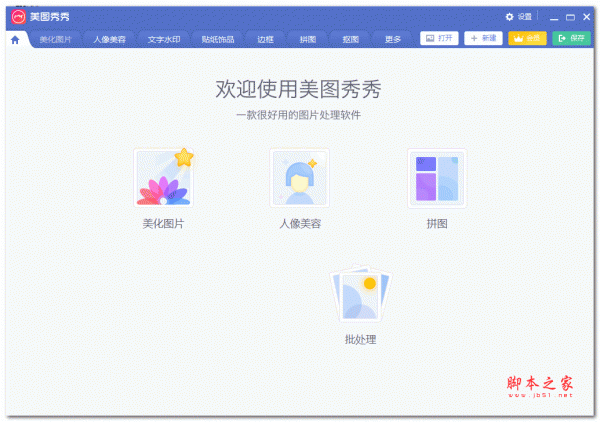Click the 批处理 label text
600x422 pixels.
pos(360,340)
